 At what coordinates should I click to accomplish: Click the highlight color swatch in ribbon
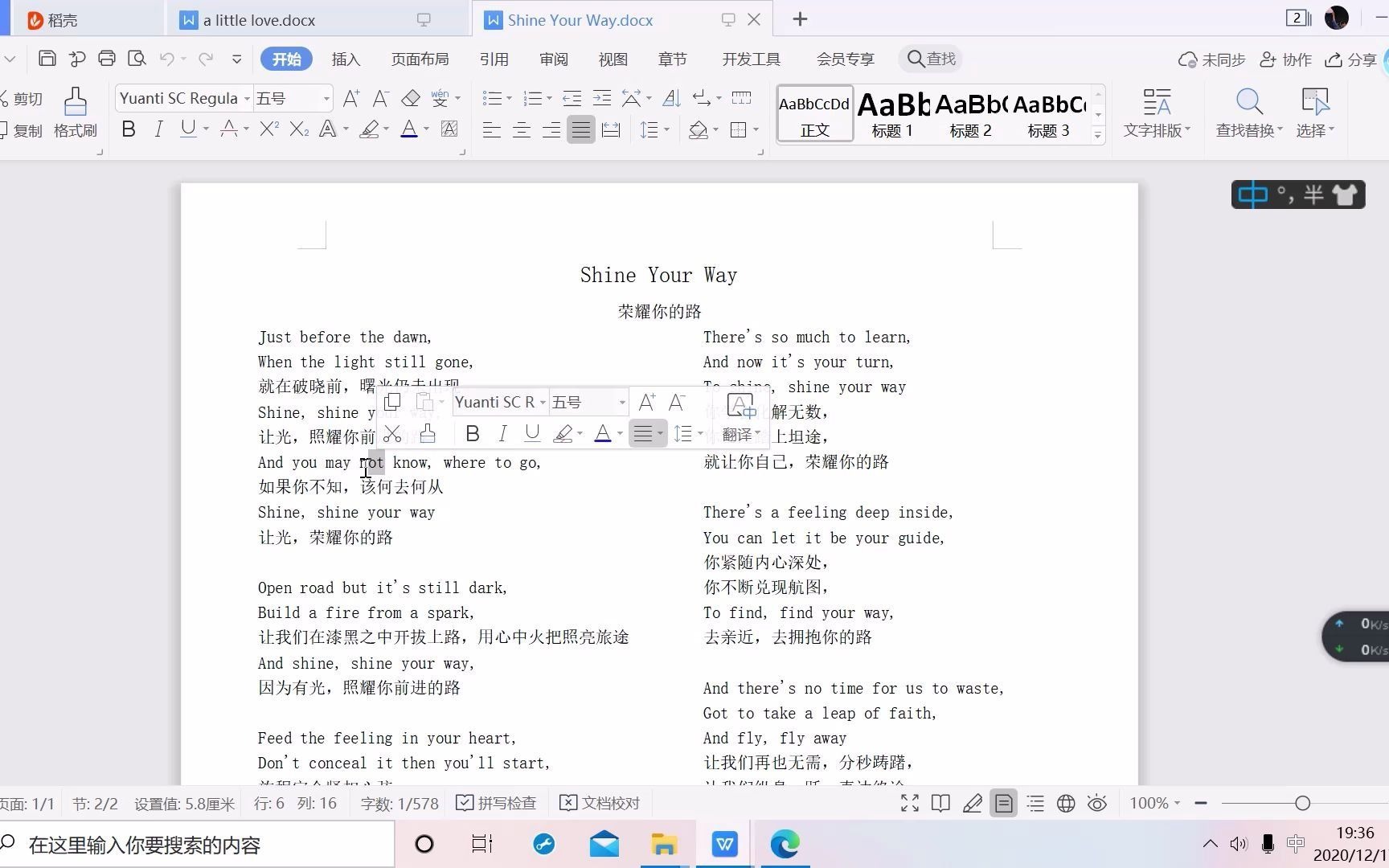click(x=369, y=129)
